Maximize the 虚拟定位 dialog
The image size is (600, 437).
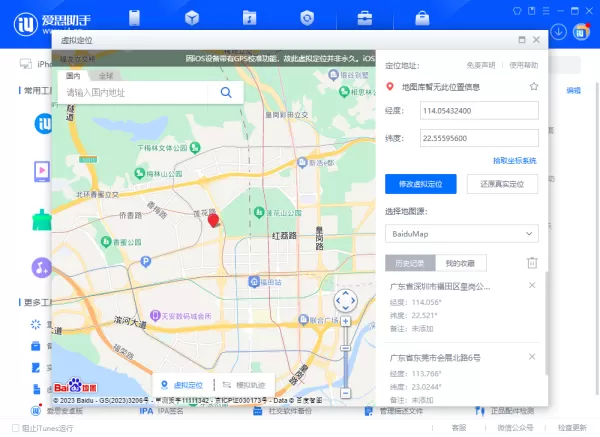(x=522, y=40)
